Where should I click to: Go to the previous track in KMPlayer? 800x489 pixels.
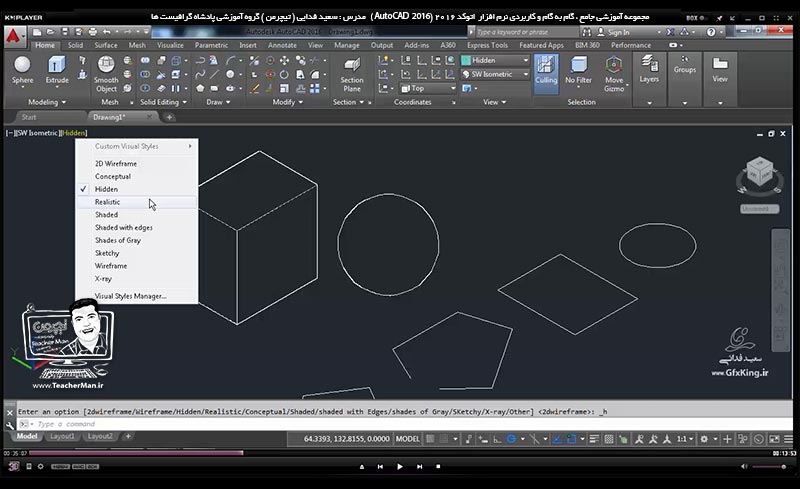click(x=380, y=467)
